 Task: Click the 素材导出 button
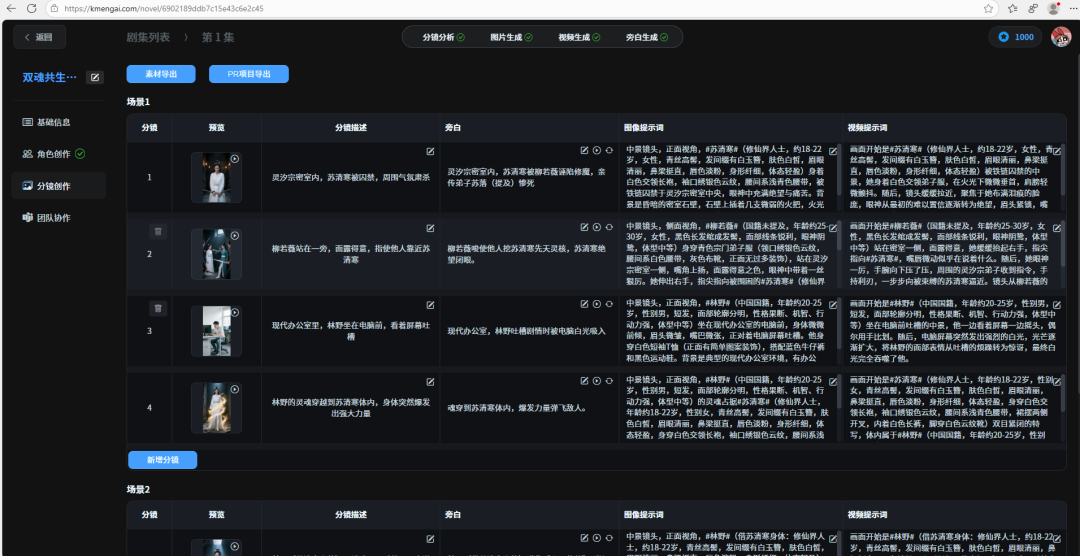[x=161, y=74]
